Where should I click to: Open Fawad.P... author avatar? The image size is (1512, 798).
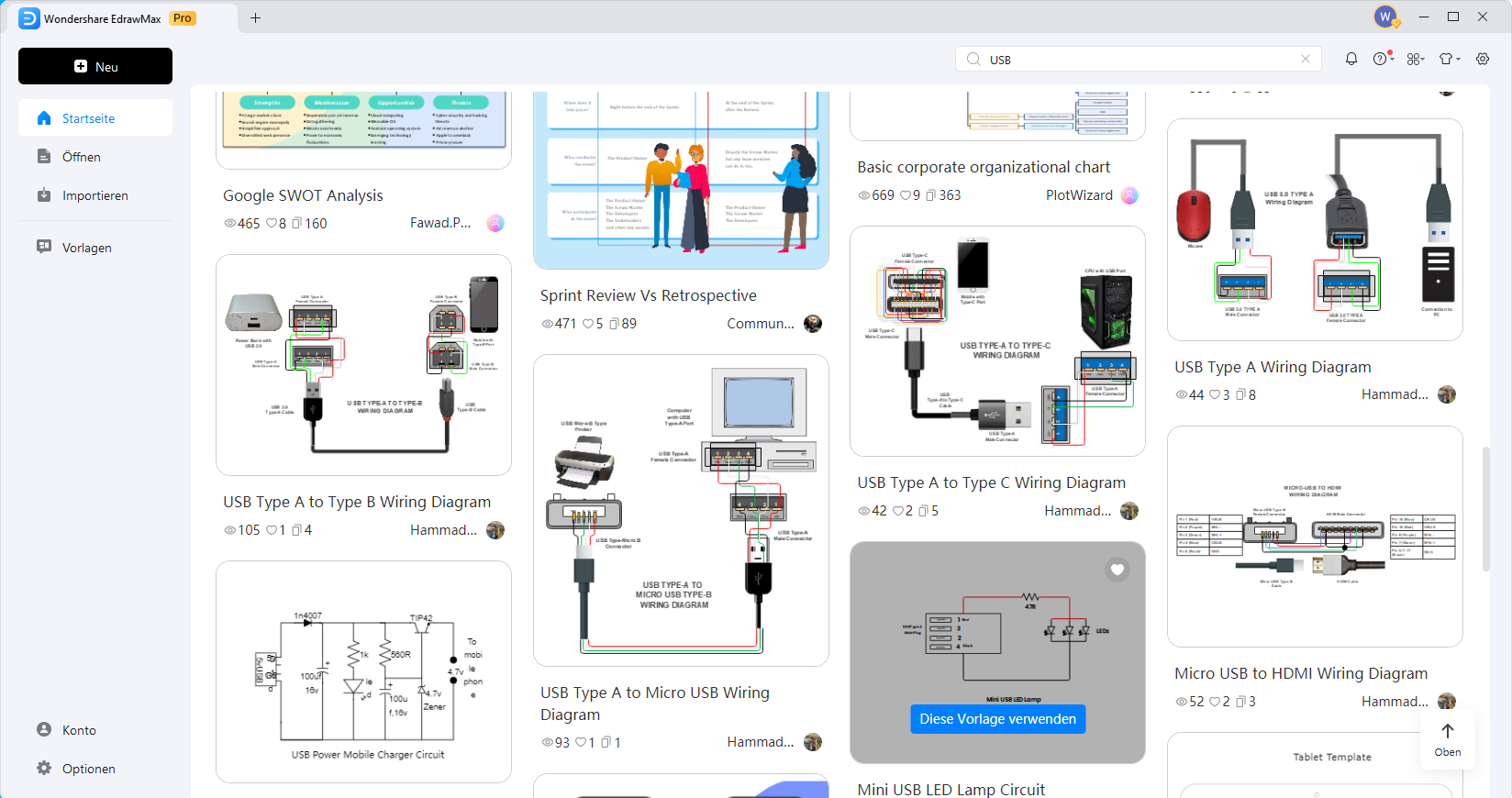pyautogui.click(x=495, y=223)
